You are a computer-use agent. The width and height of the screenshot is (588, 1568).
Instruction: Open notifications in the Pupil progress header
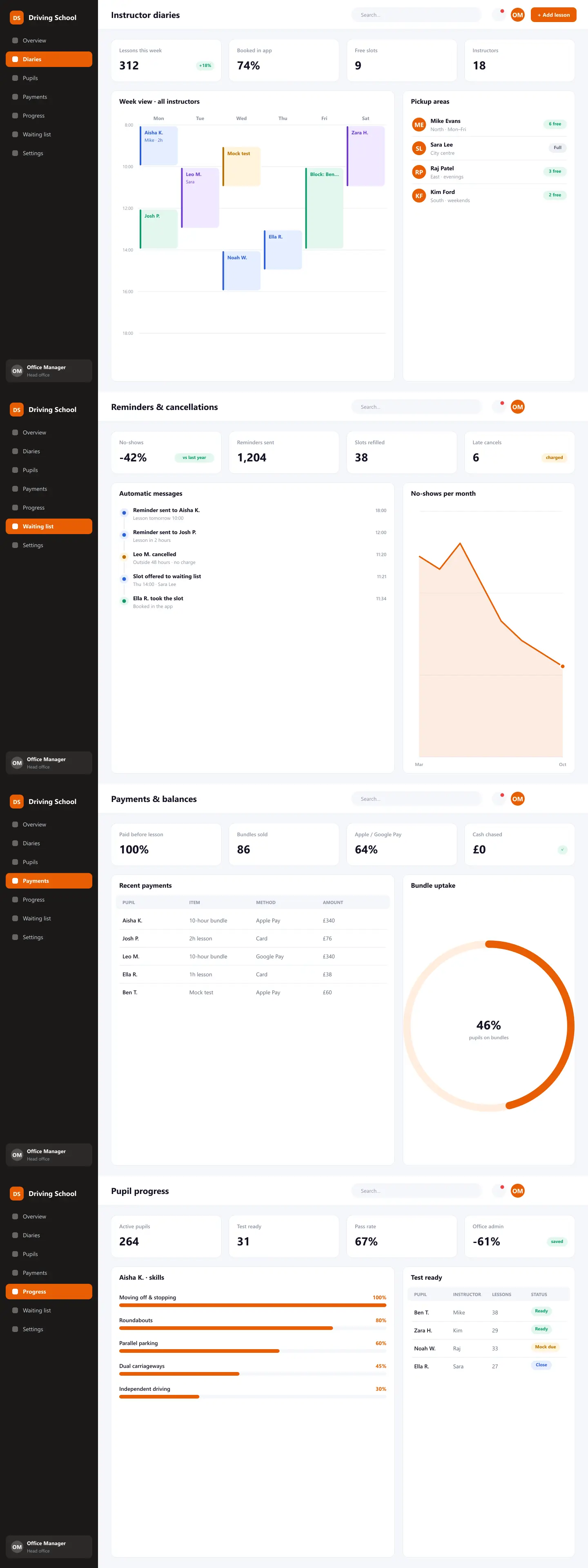click(499, 1191)
